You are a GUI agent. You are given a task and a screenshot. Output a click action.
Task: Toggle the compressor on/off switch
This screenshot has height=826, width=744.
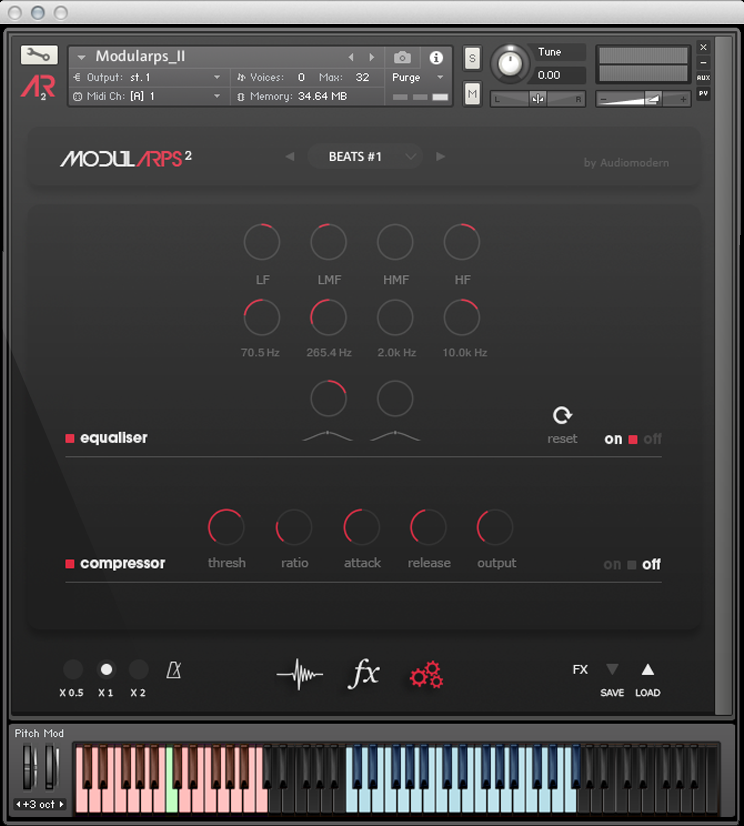632,565
